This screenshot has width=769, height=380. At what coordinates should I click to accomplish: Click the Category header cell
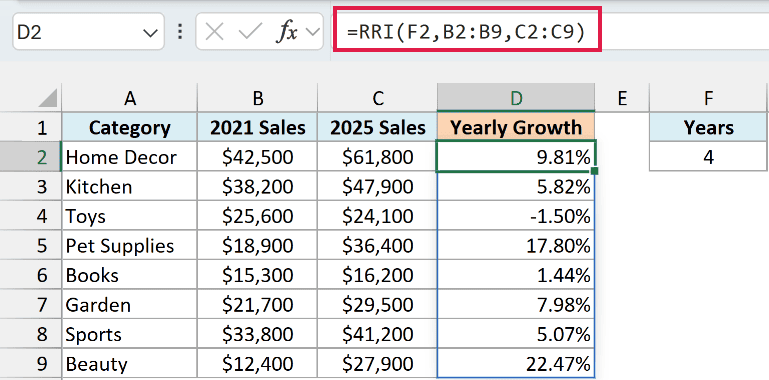click(129, 127)
